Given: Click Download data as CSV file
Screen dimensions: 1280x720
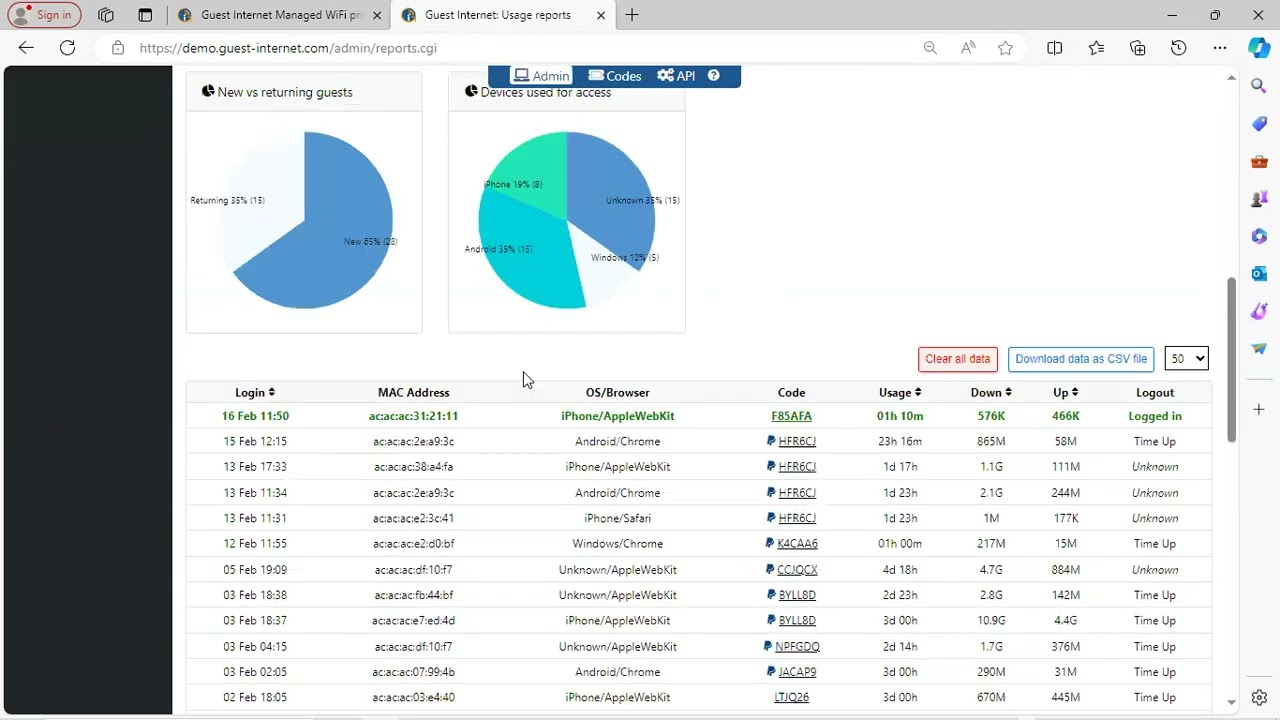Looking at the screenshot, I should (1081, 359).
